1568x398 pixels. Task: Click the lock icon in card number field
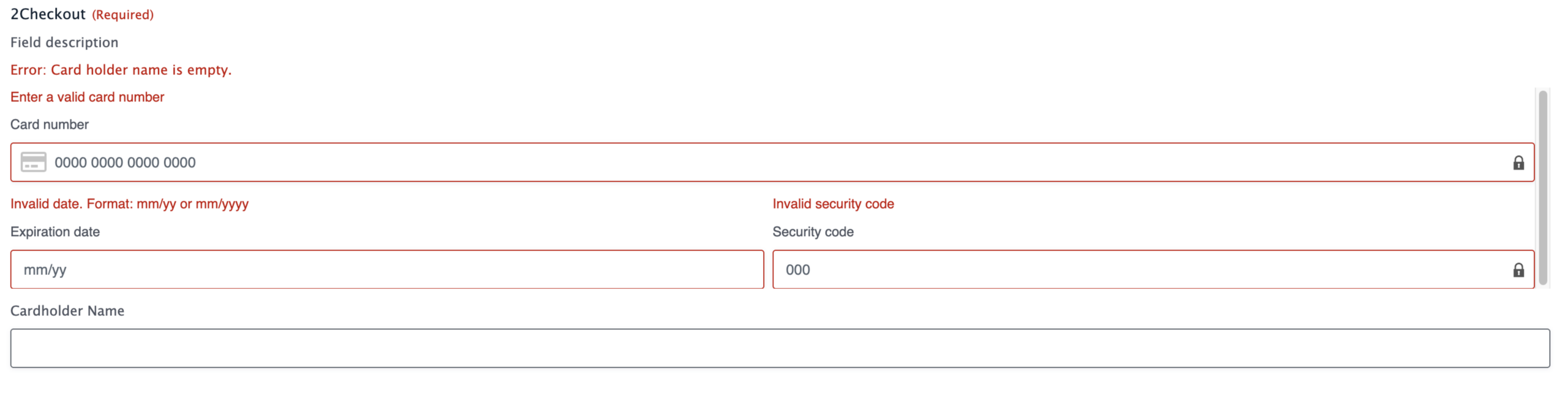[x=1518, y=163]
